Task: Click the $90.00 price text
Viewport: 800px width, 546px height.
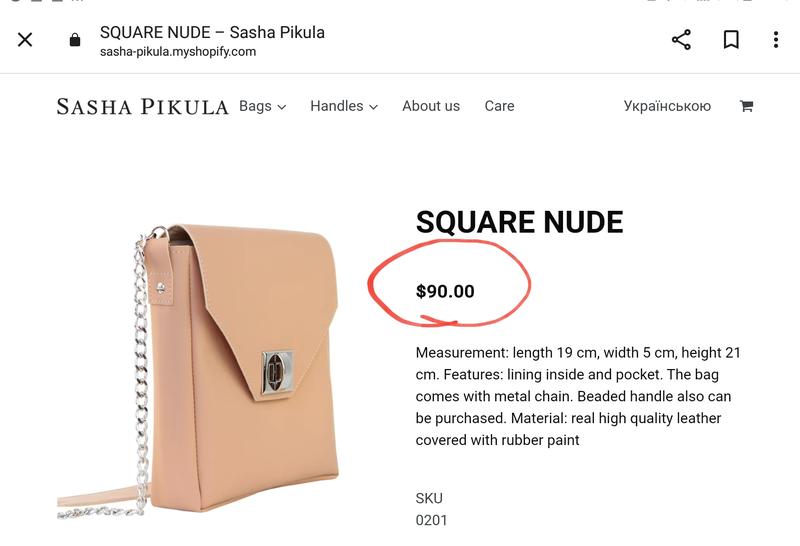Action: click(445, 291)
